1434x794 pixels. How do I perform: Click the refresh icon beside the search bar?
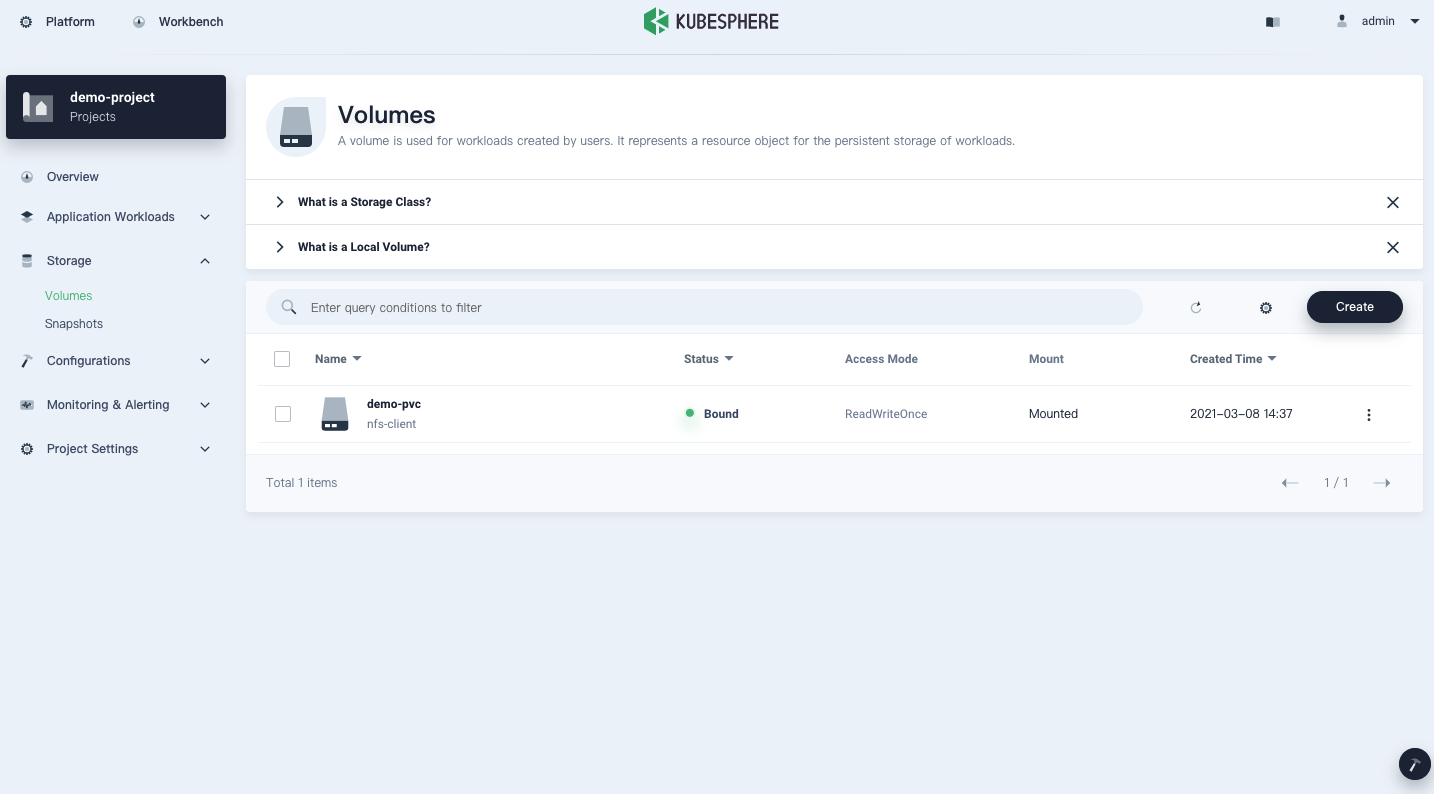point(1196,308)
